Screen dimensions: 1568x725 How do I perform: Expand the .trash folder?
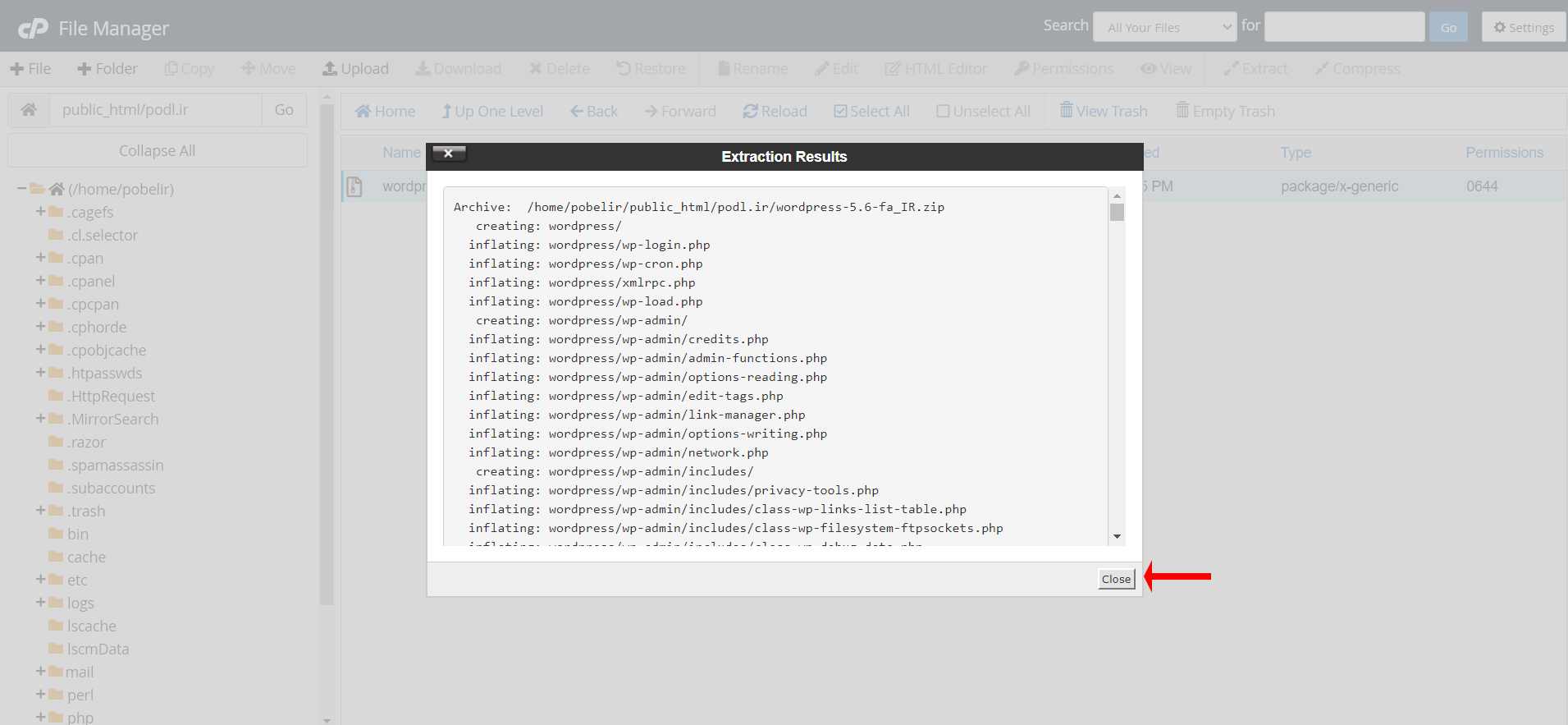point(40,511)
